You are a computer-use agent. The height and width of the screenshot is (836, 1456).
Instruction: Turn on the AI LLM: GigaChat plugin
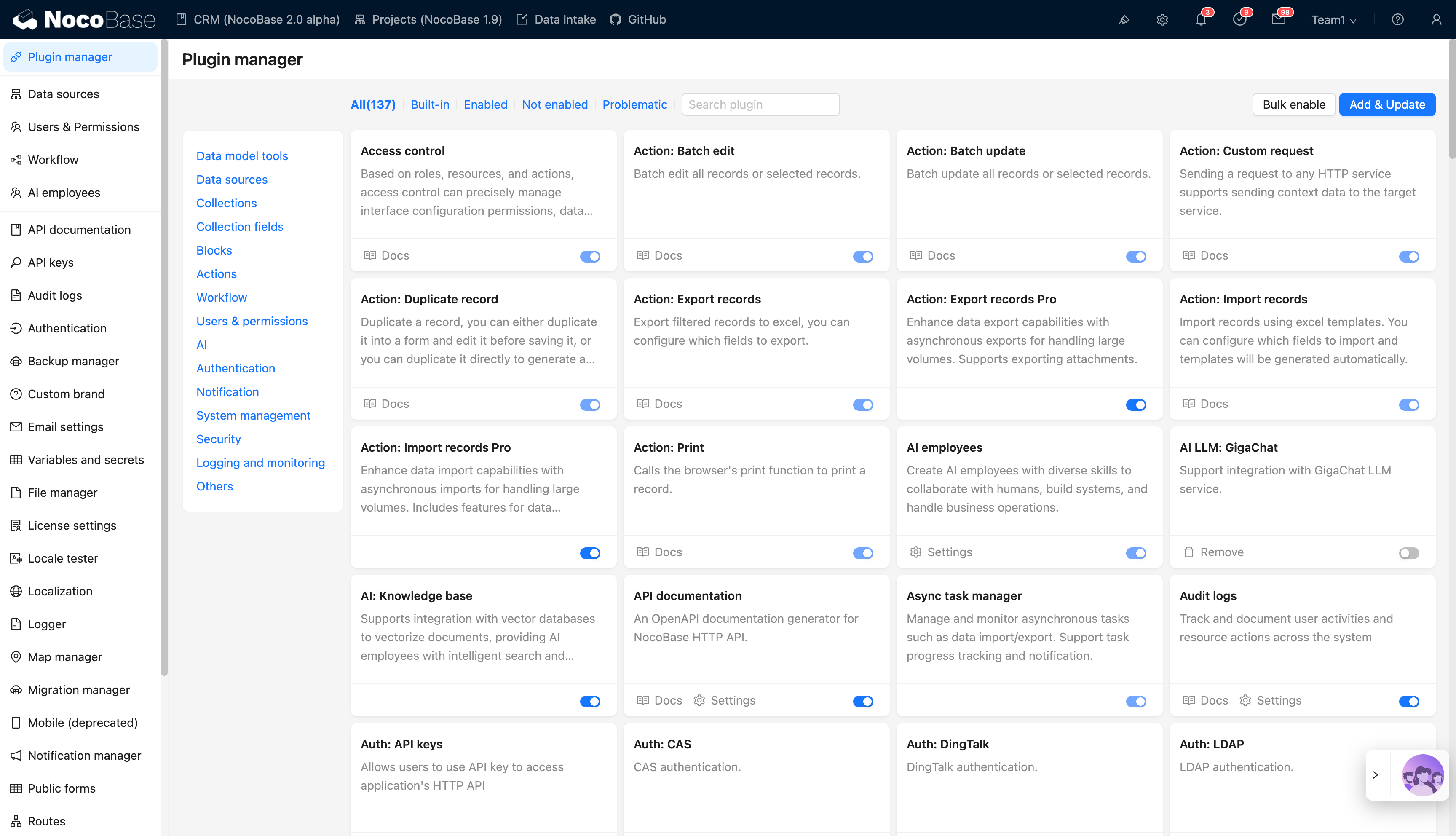(1409, 552)
